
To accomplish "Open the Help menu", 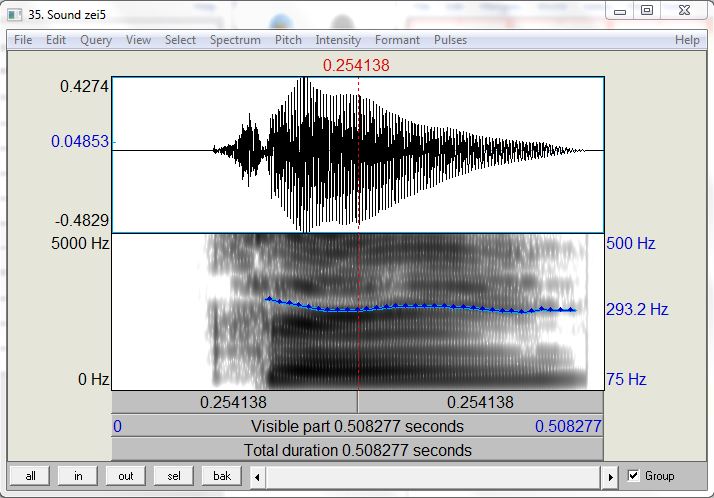I will click(687, 40).
